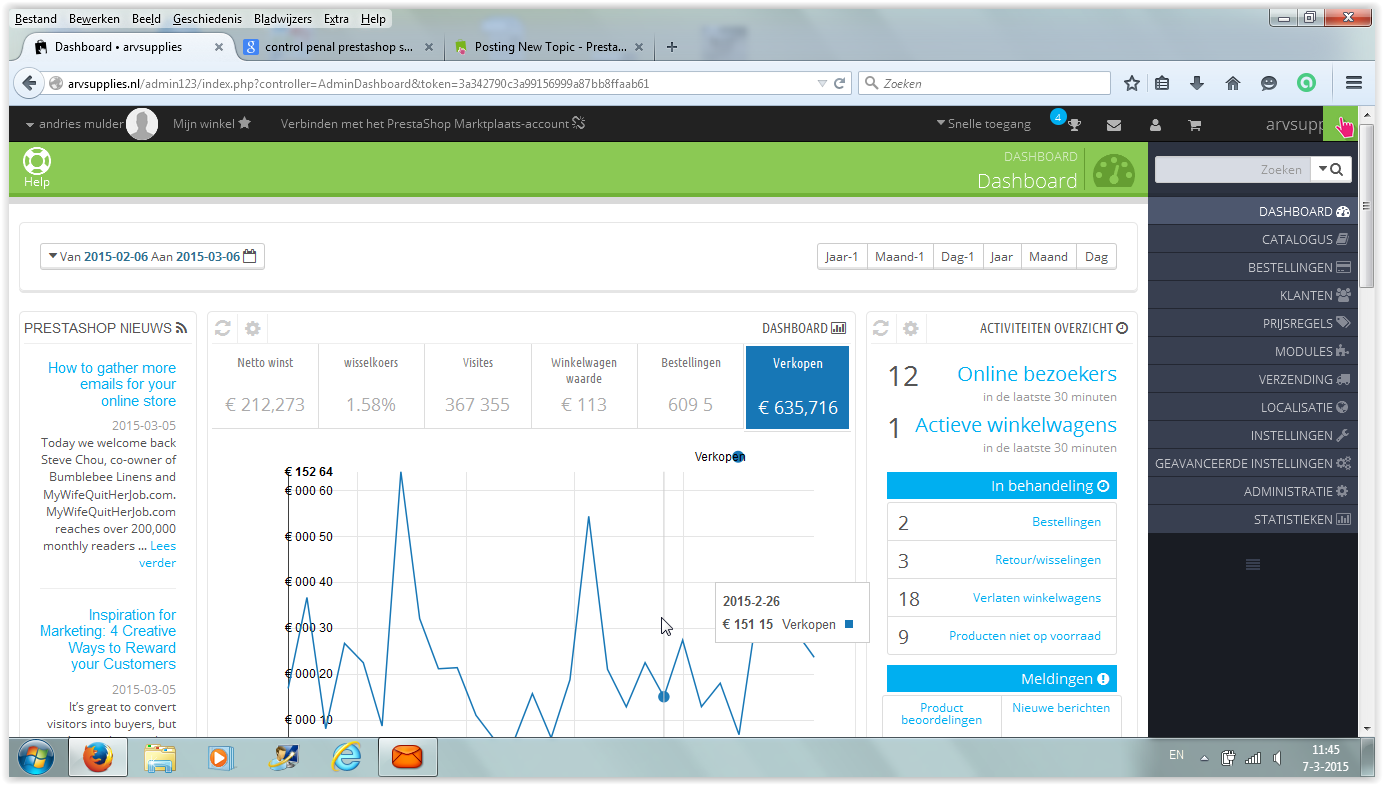Show the Netto winst chart tab
The image size is (1383, 785).
pyautogui.click(x=265, y=386)
